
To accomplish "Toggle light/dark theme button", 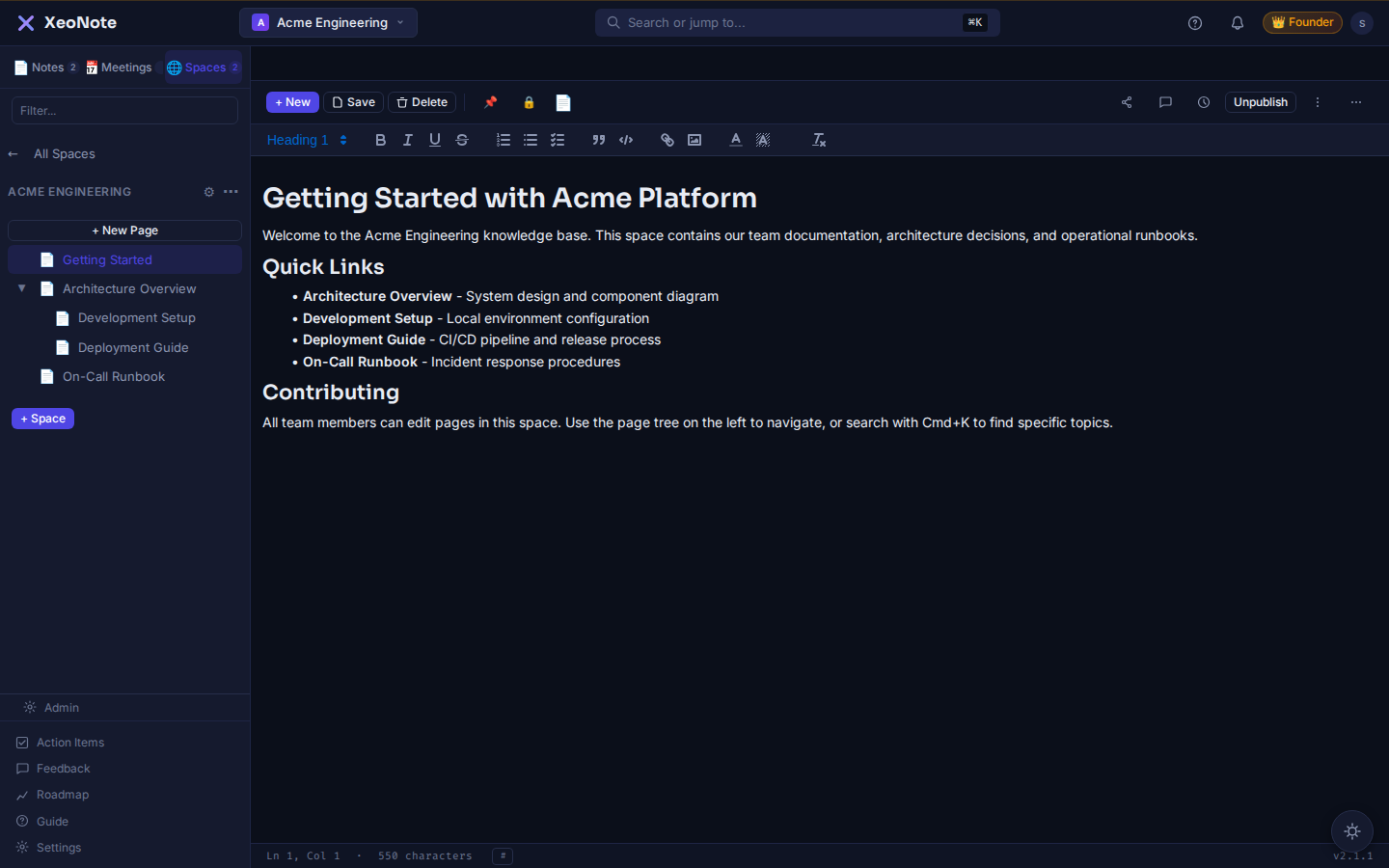I will coord(1352,831).
